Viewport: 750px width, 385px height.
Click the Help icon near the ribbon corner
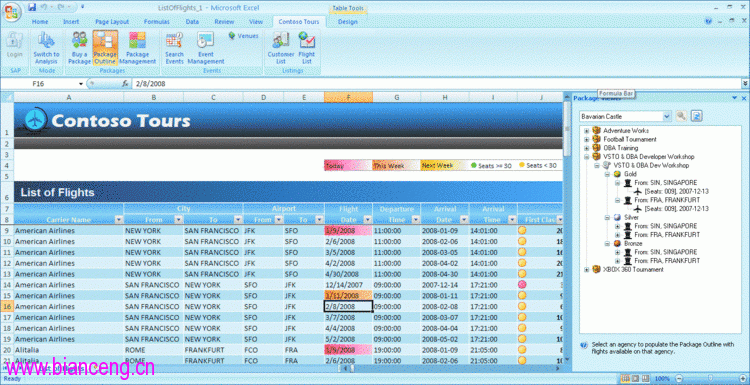[708, 22]
